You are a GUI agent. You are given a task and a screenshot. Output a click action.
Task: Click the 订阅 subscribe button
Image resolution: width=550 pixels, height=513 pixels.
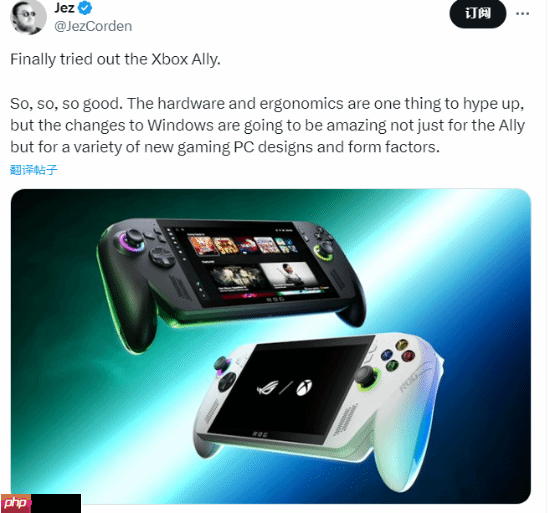[478, 14]
